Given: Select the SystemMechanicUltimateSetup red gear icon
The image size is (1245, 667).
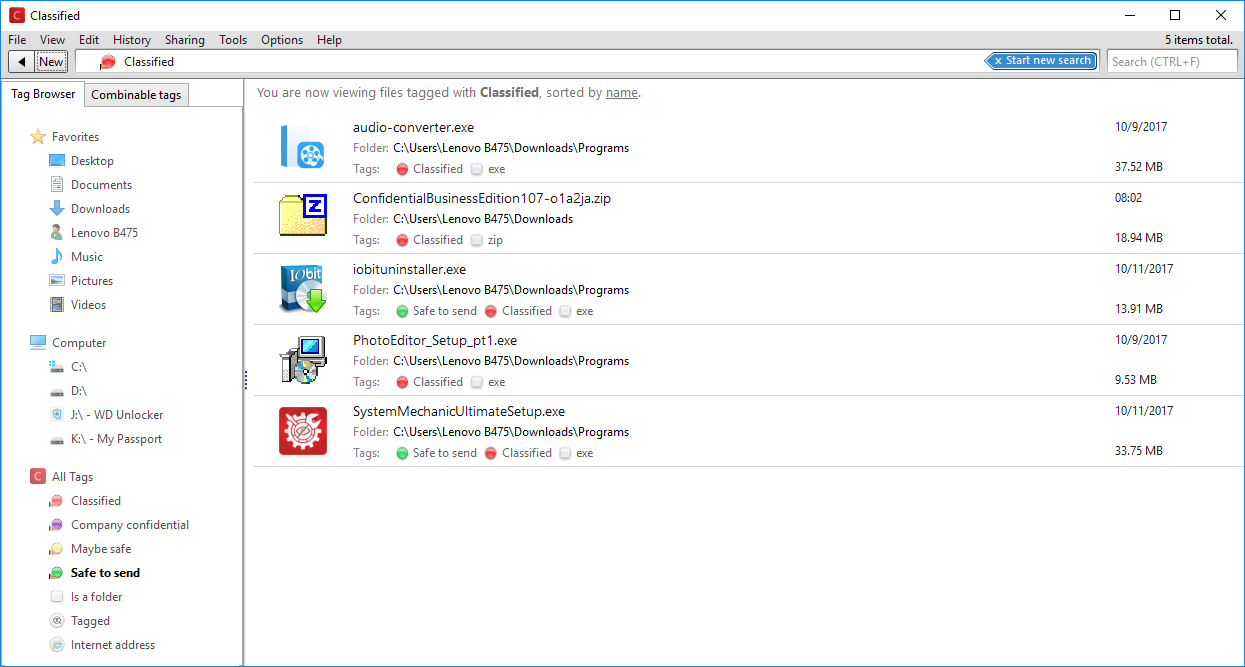Looking at the screenshot, I should point(303,431).
